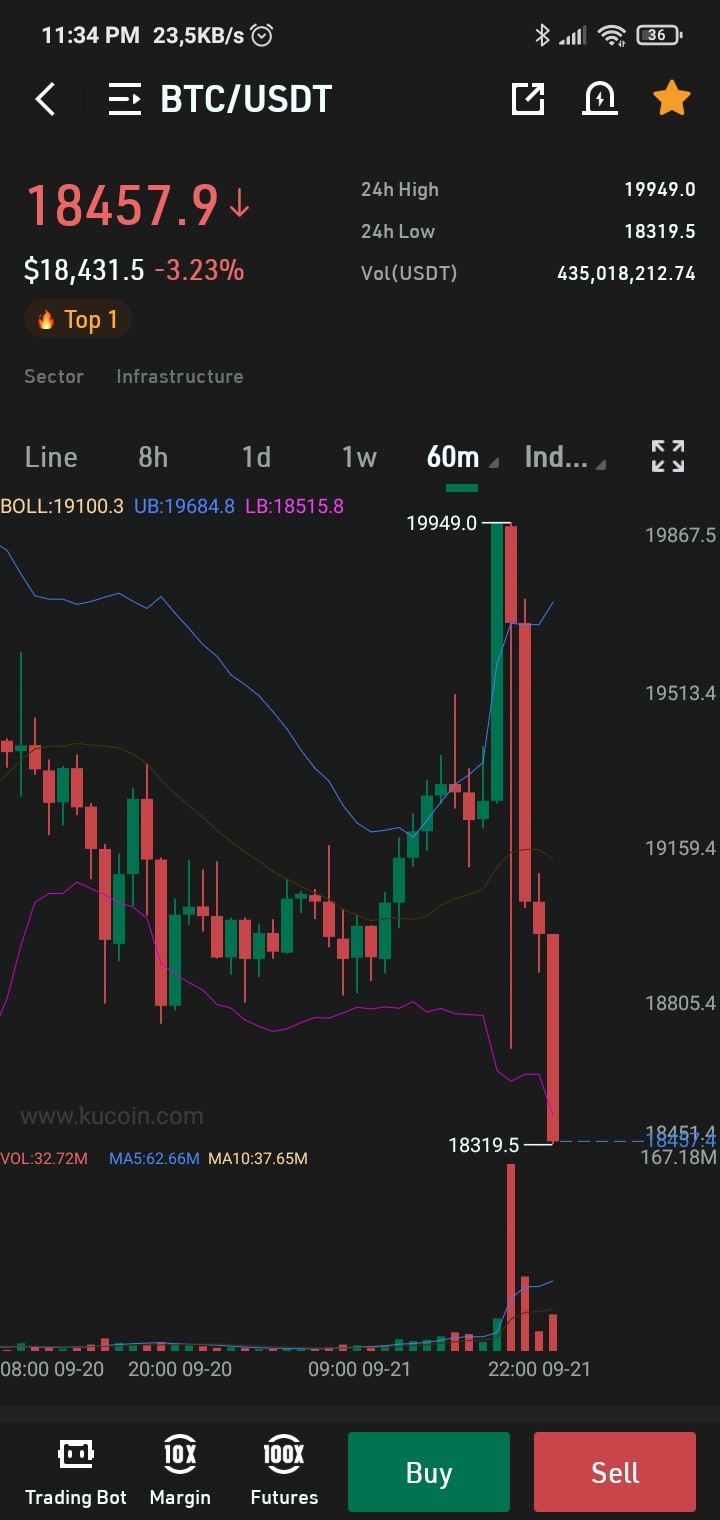Screen dimensions: 720x1520
Task: Expand the Indicators dropdown
Action: pyautogui.click(x=564, y=458)
